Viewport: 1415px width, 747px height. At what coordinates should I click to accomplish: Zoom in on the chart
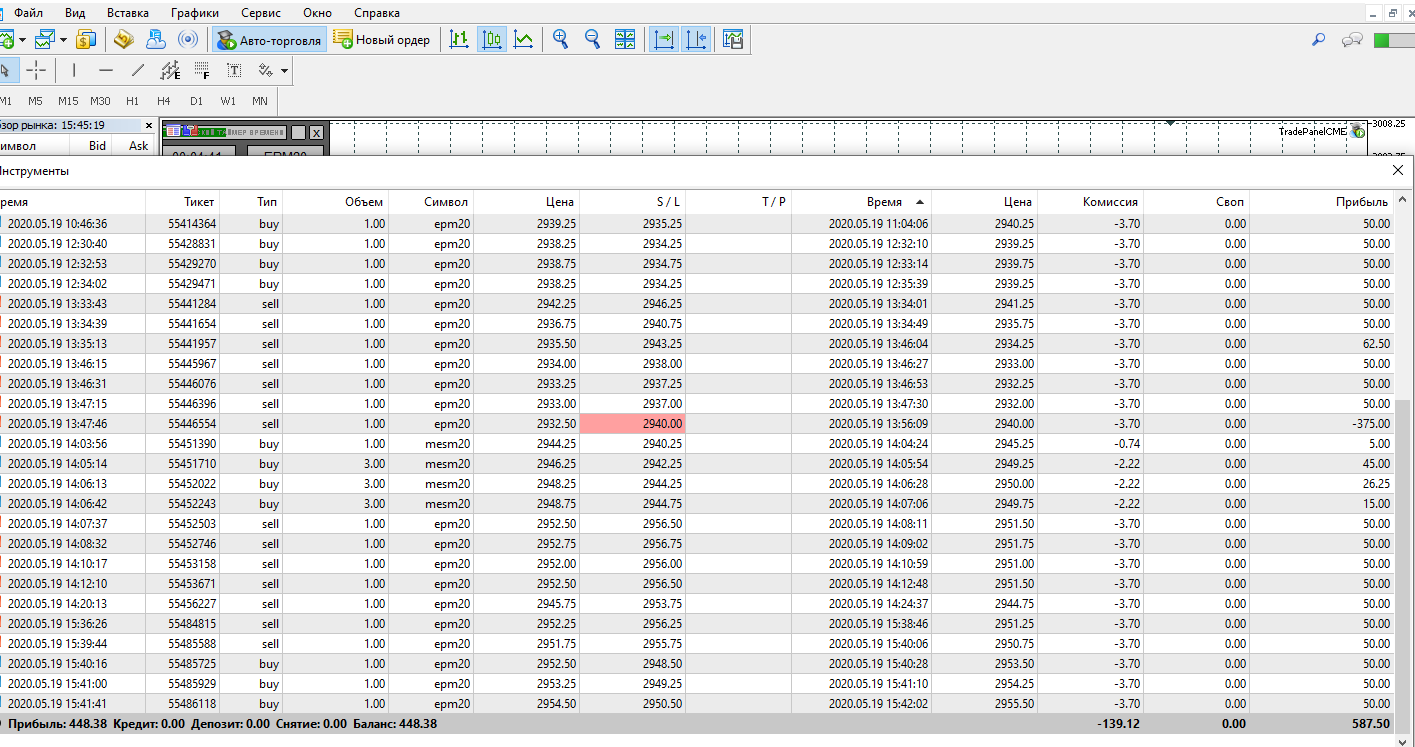561,40
